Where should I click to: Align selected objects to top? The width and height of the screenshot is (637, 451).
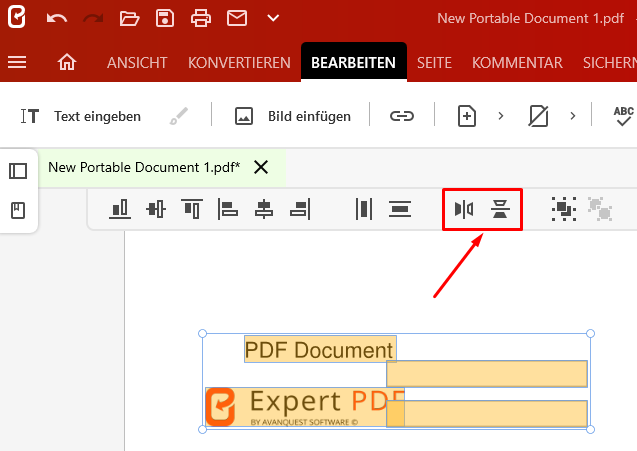[192, 209]
